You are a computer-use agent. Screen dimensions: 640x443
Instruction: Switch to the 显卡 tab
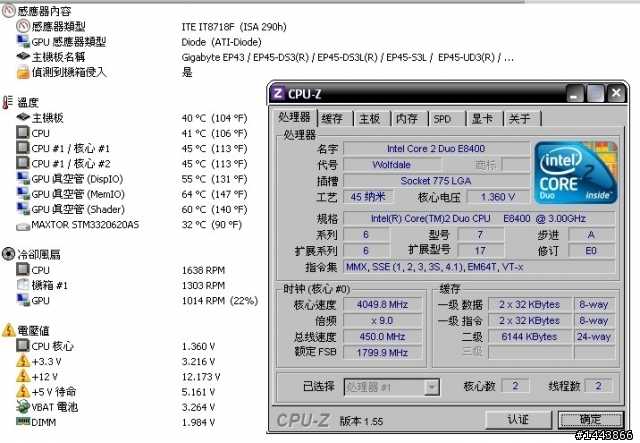pyautogui.click(x=482, y=119)
